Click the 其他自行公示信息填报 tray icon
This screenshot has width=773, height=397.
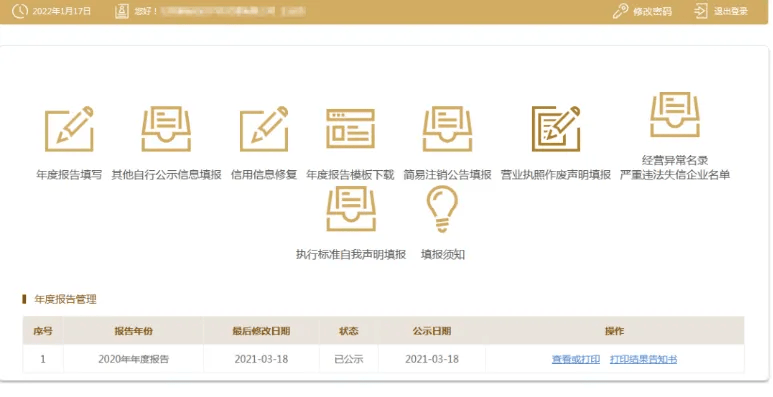pos(166,129)
